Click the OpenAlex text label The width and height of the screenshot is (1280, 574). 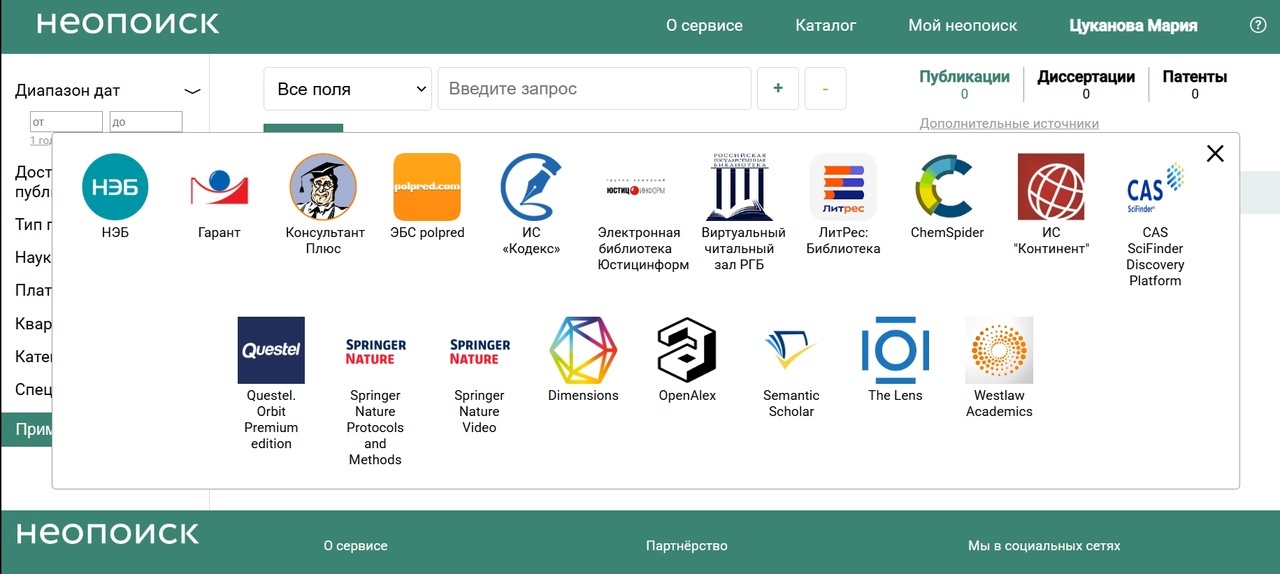click(687, 396)
